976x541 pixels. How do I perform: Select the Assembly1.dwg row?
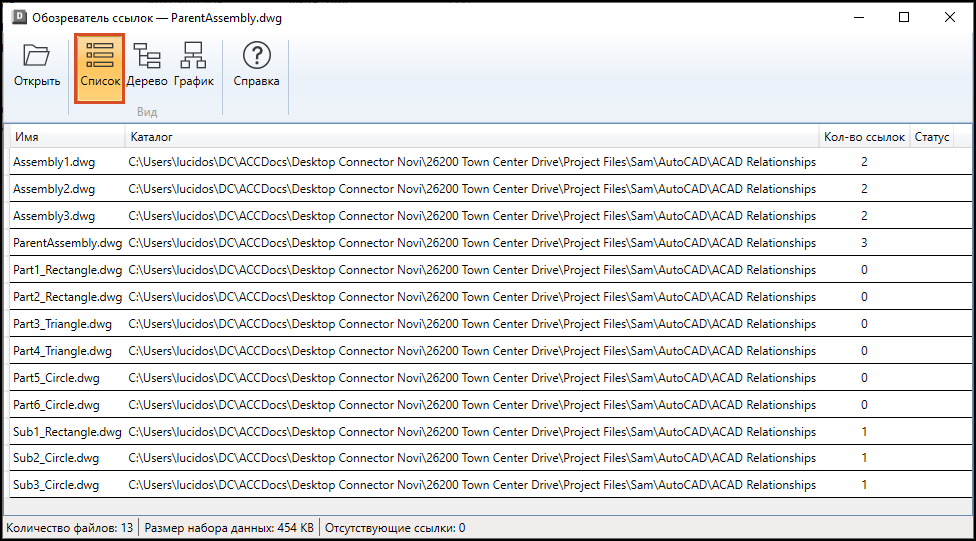[x=490, y=162]
